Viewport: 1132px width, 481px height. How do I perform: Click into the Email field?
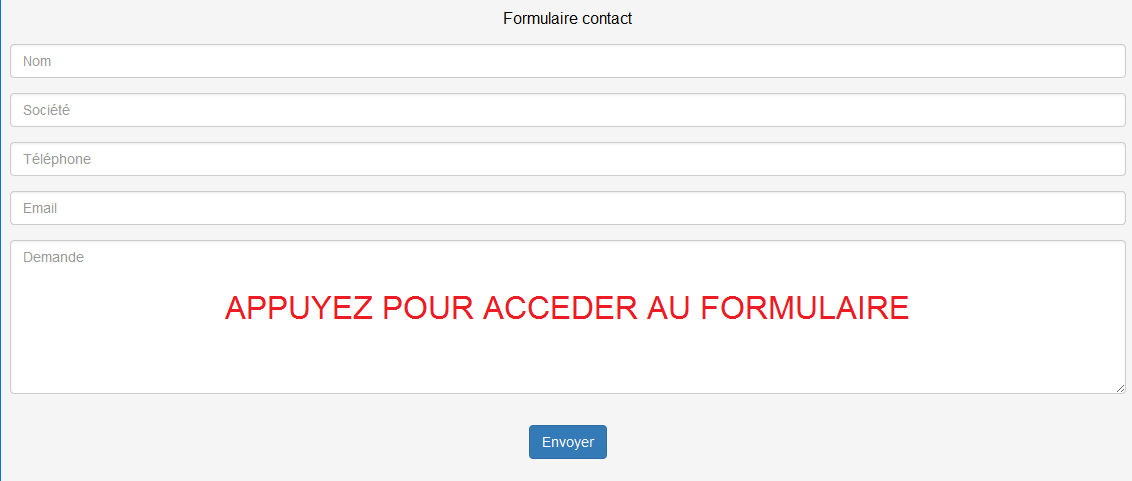pos(568,208)
